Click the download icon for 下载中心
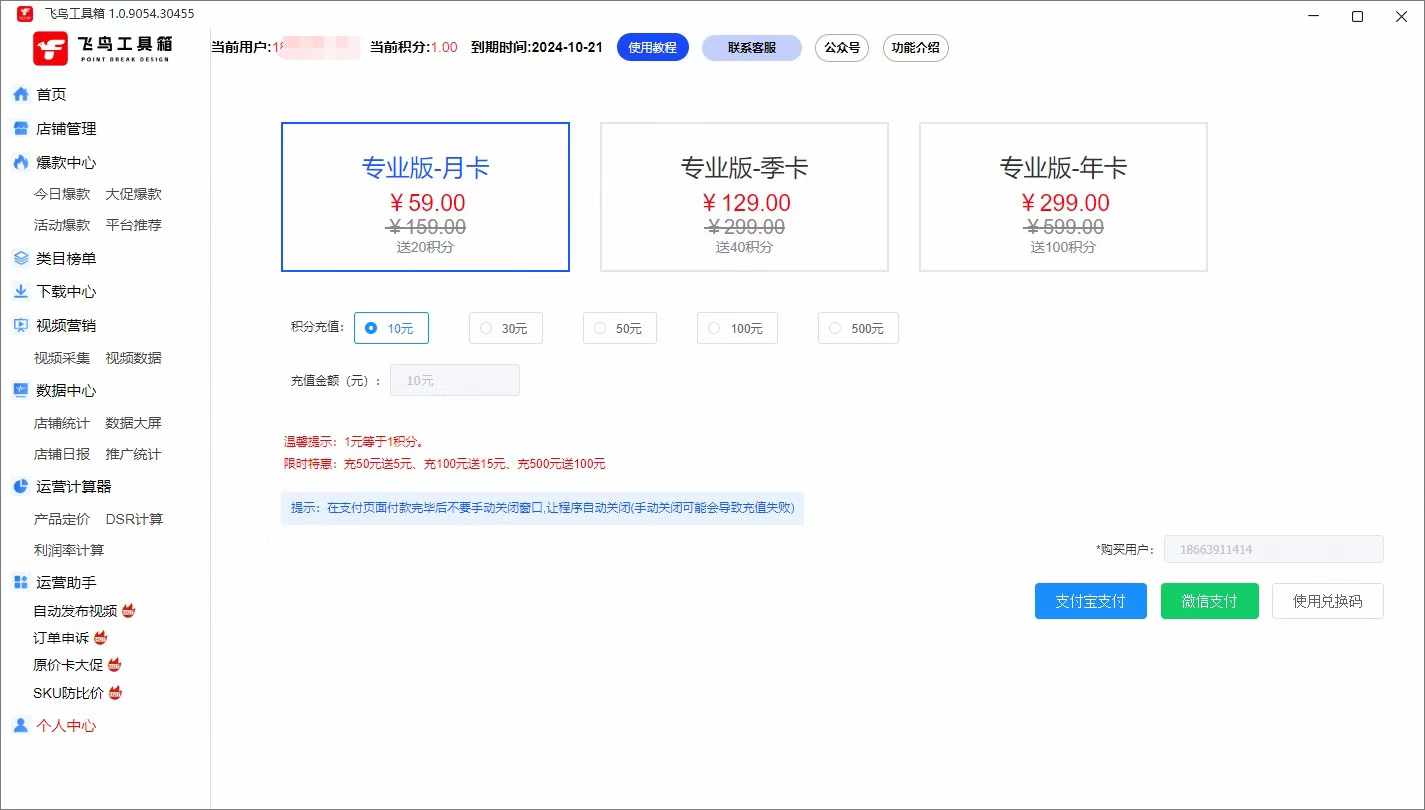The image size is (1425, 810). click(x=20, y=292)
